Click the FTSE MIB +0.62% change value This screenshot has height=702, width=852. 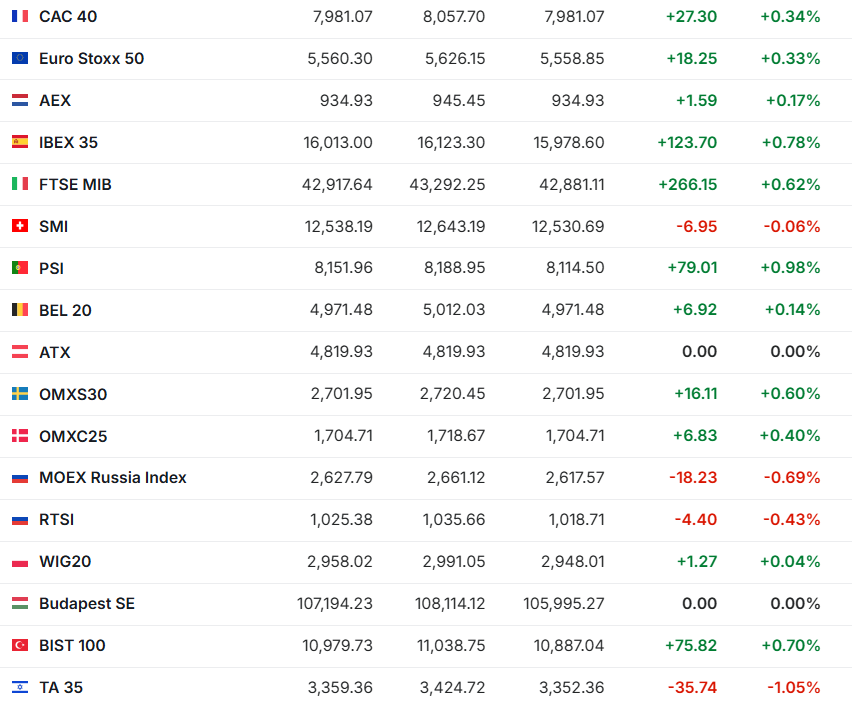[x=790, y=184]
